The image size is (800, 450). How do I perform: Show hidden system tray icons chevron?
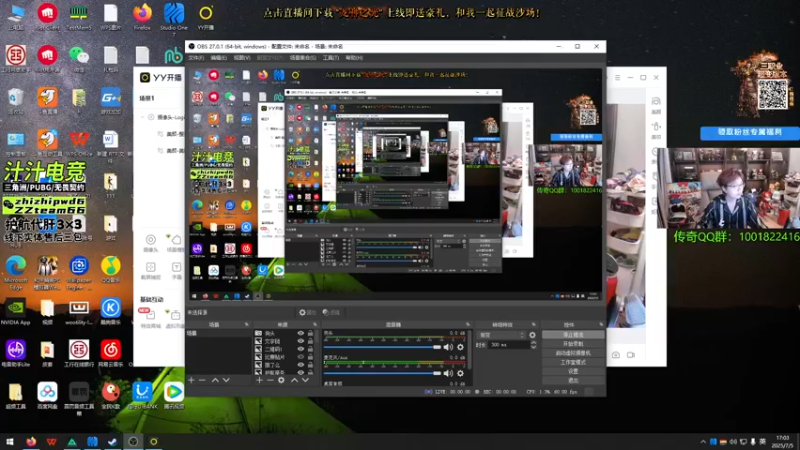[x=703, y=442]
